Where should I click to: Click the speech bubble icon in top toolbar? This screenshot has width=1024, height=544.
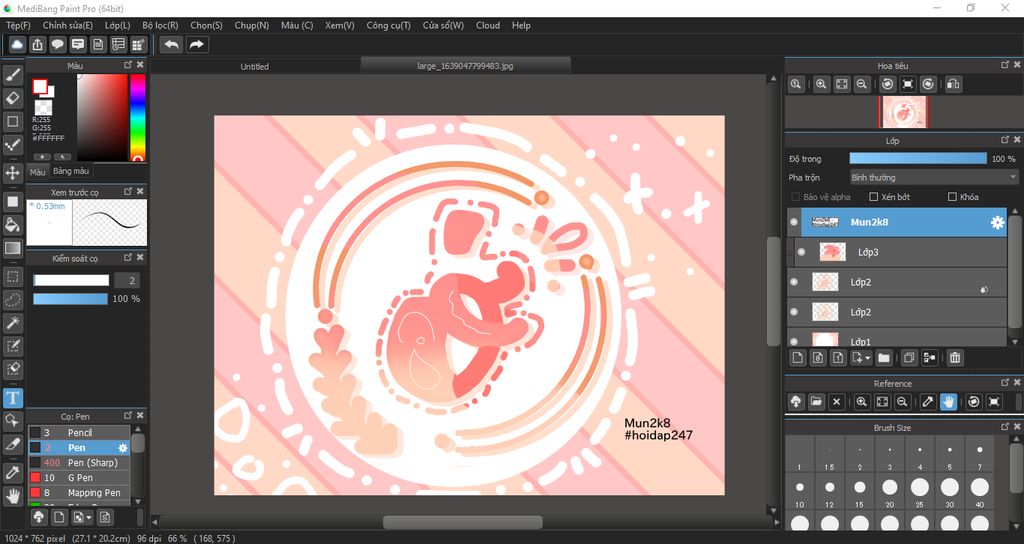(57, 44)
